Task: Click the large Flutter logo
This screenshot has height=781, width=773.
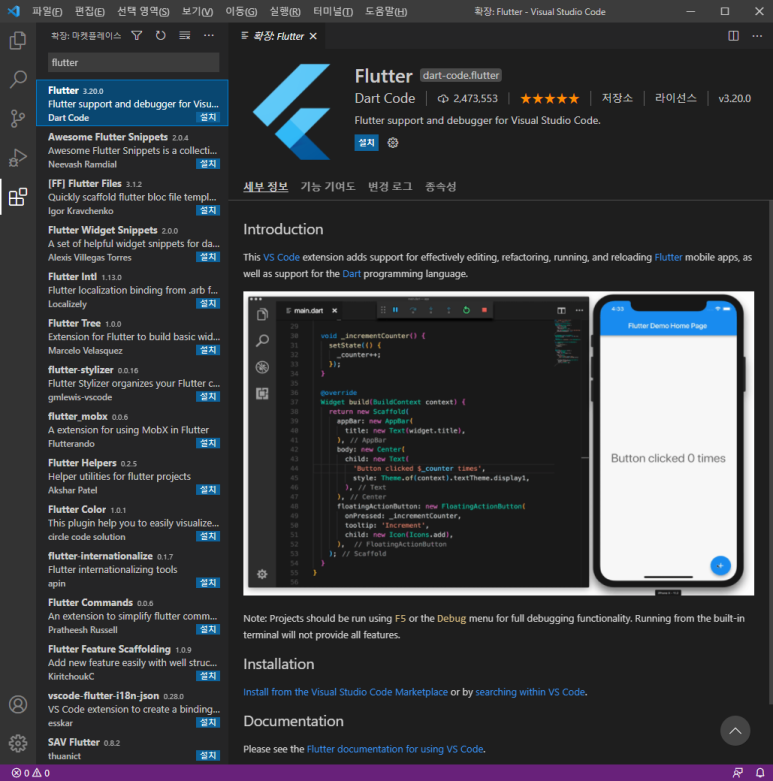Action: pos(292,112)
